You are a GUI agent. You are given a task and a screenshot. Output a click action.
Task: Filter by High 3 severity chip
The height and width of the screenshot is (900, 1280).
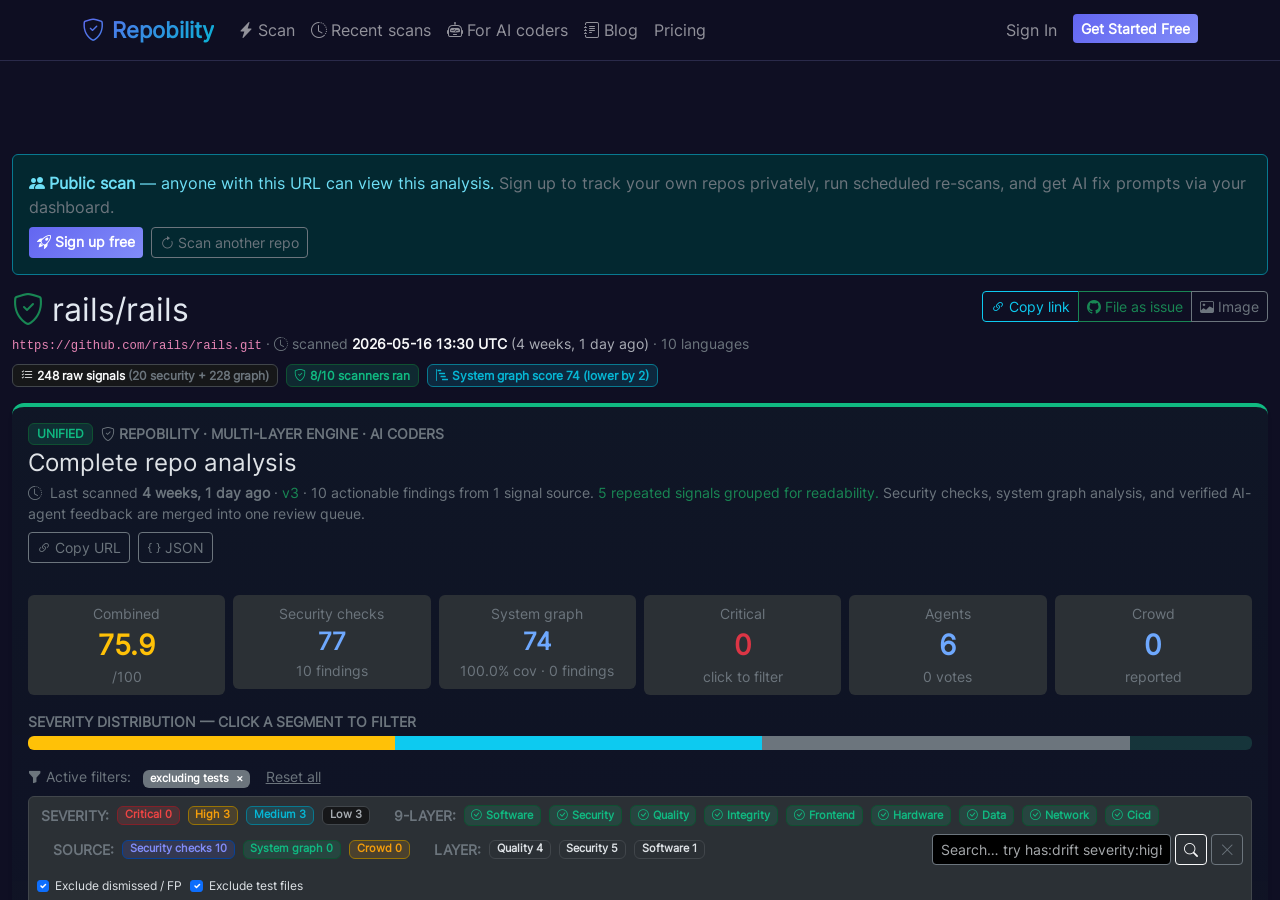coord(213,815)
